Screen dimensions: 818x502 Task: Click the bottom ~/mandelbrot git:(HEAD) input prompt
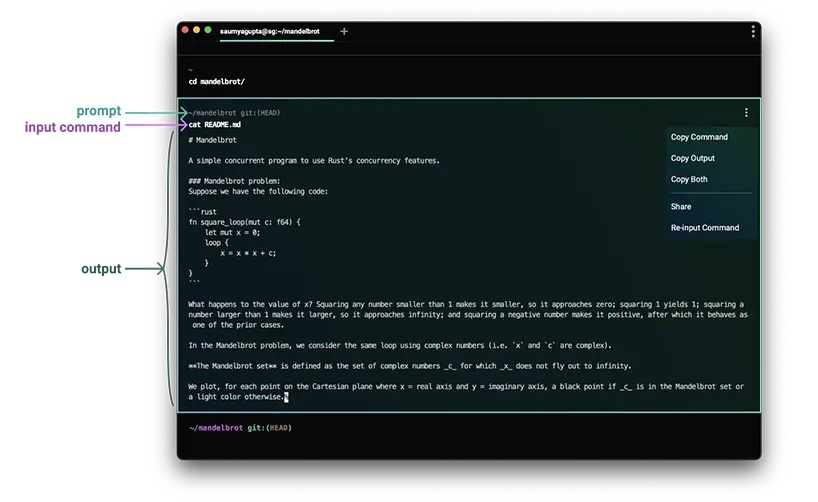coord(240,428)
